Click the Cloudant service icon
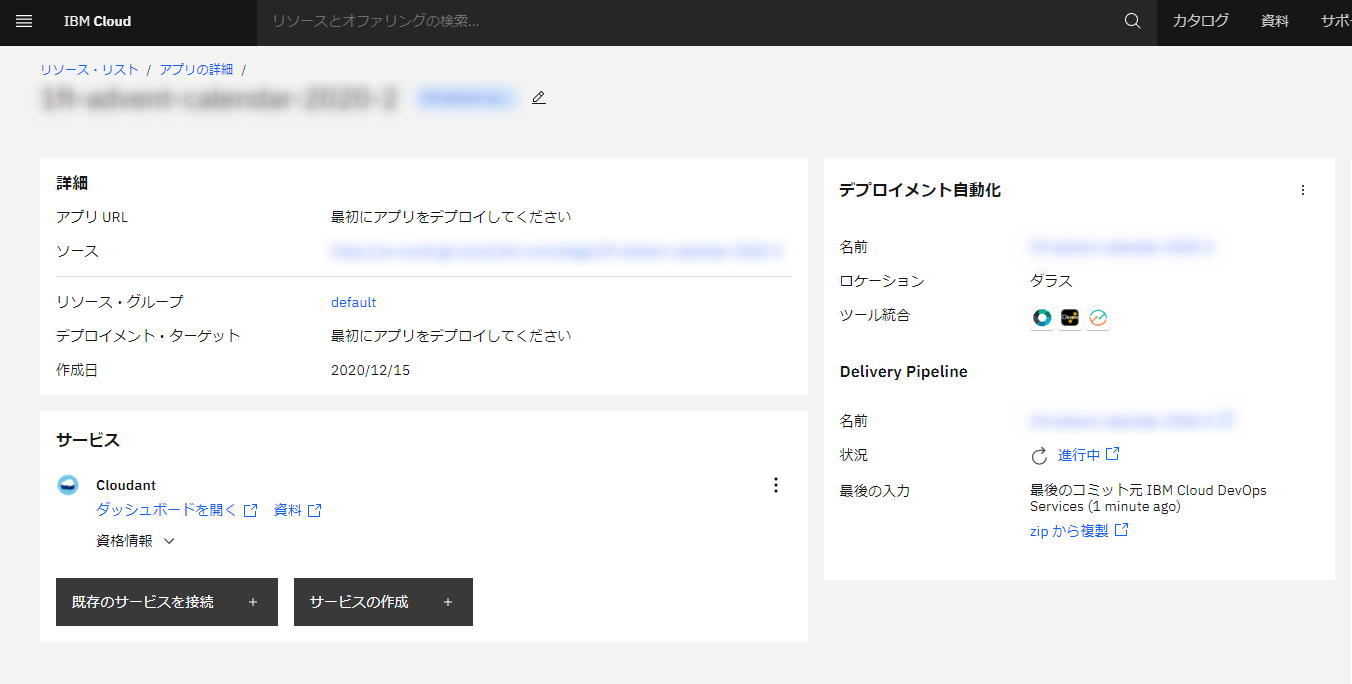 (68, 485)
